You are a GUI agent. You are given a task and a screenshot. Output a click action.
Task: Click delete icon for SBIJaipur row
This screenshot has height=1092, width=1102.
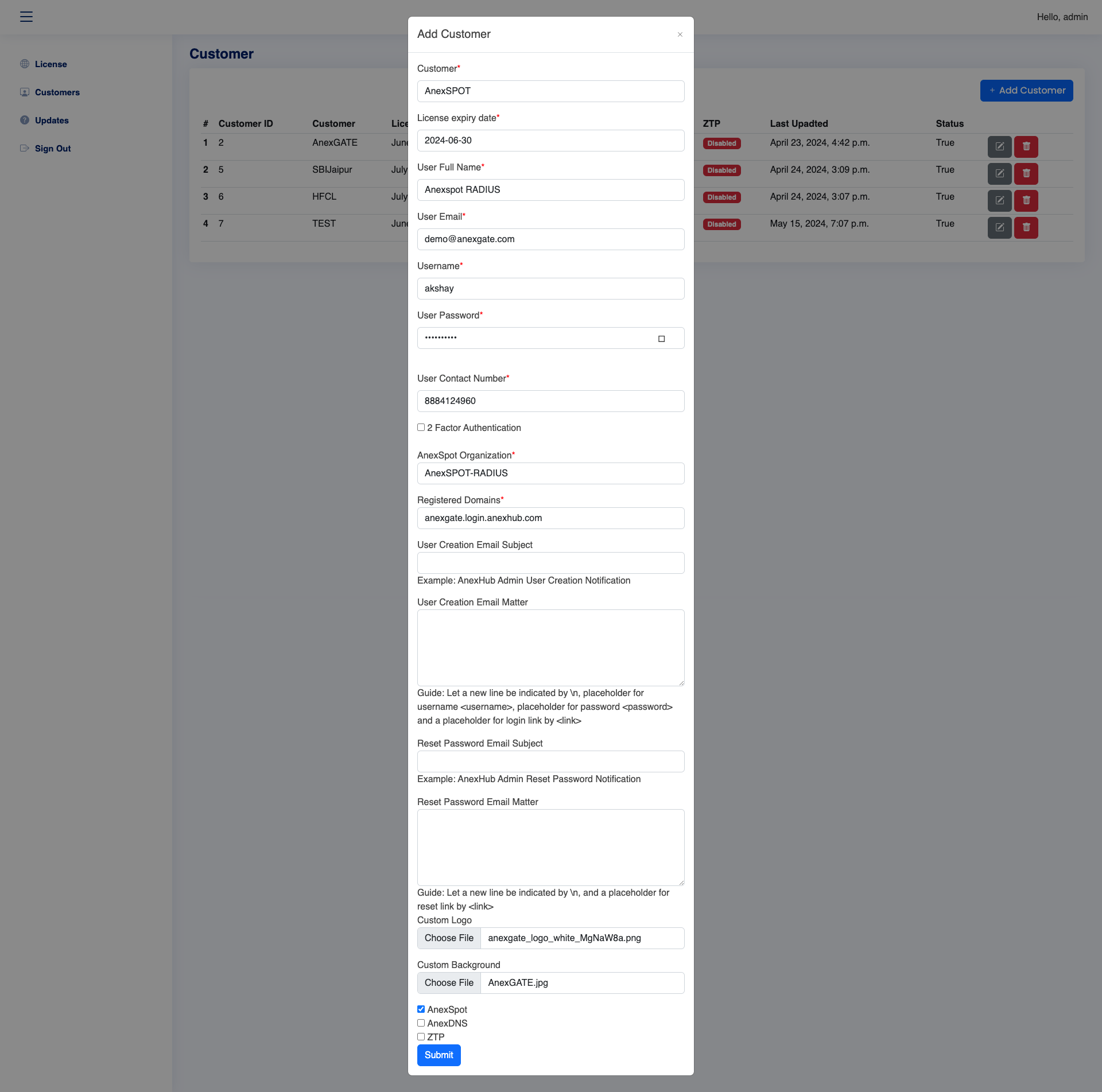[x=1026, y=173]
